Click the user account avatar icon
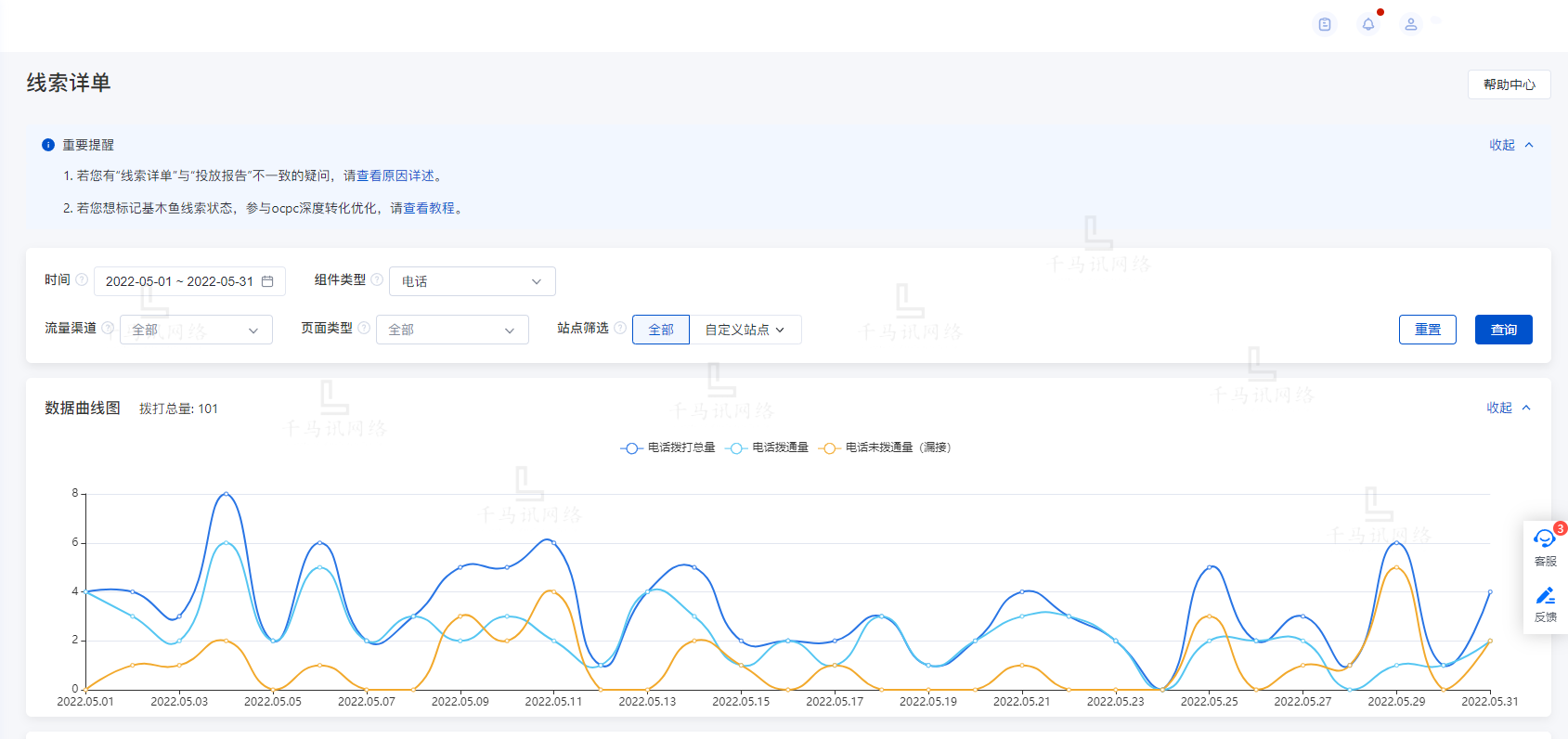Screen dimensions: 1568x739 1410,24
